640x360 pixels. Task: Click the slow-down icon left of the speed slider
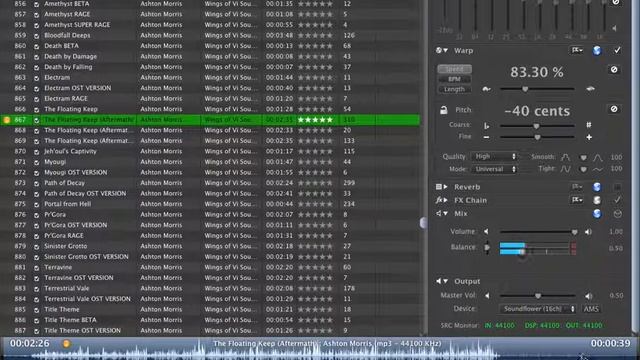coord(487,89)
